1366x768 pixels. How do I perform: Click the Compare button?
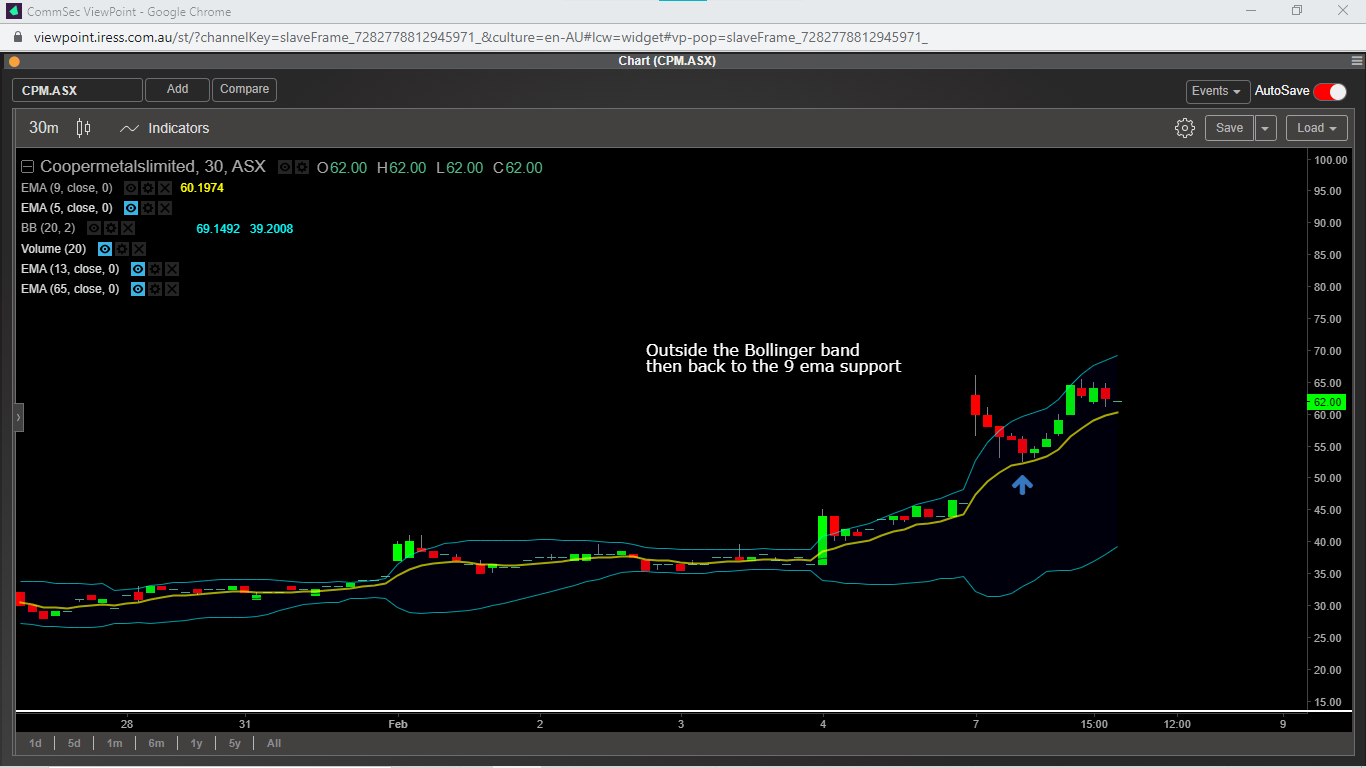(244, 90)
